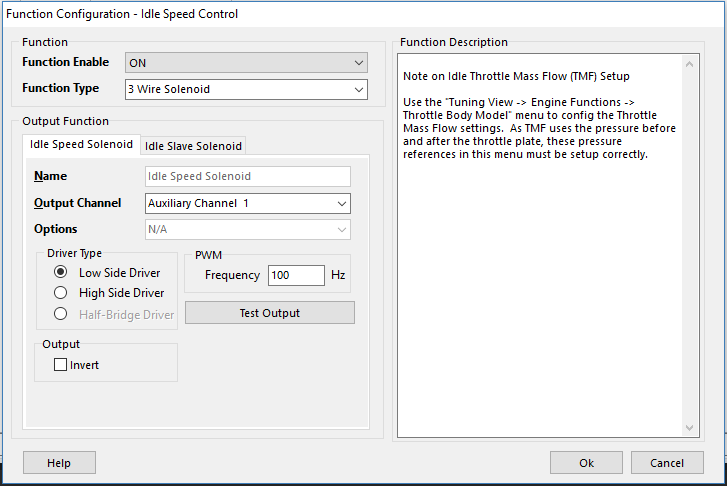This screenshot has width=727, height=486.
Task: Click the 'Function Enable' label
Action: (65, 62)
